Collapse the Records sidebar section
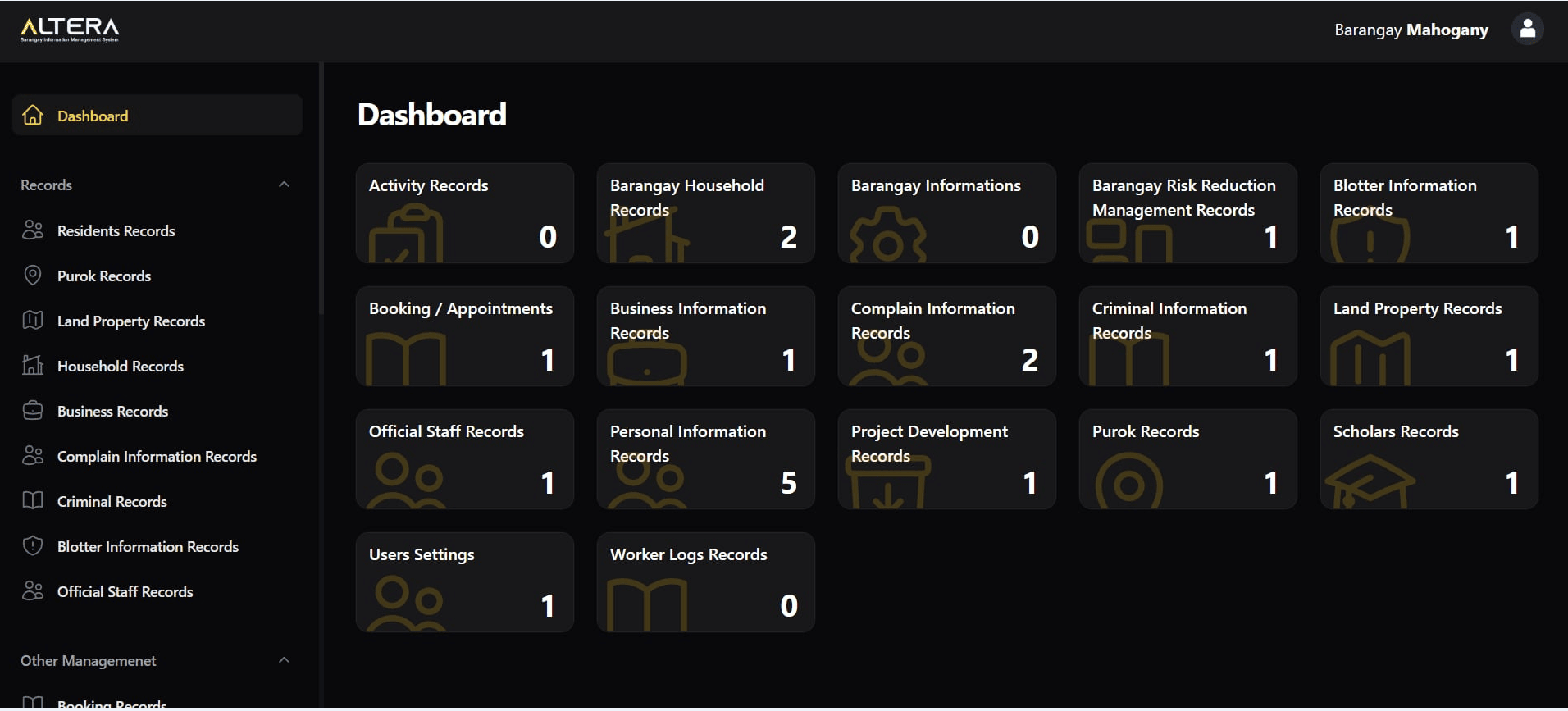Image resolution: width=1568 pixels, height=711 pixels. pos(284,185)
